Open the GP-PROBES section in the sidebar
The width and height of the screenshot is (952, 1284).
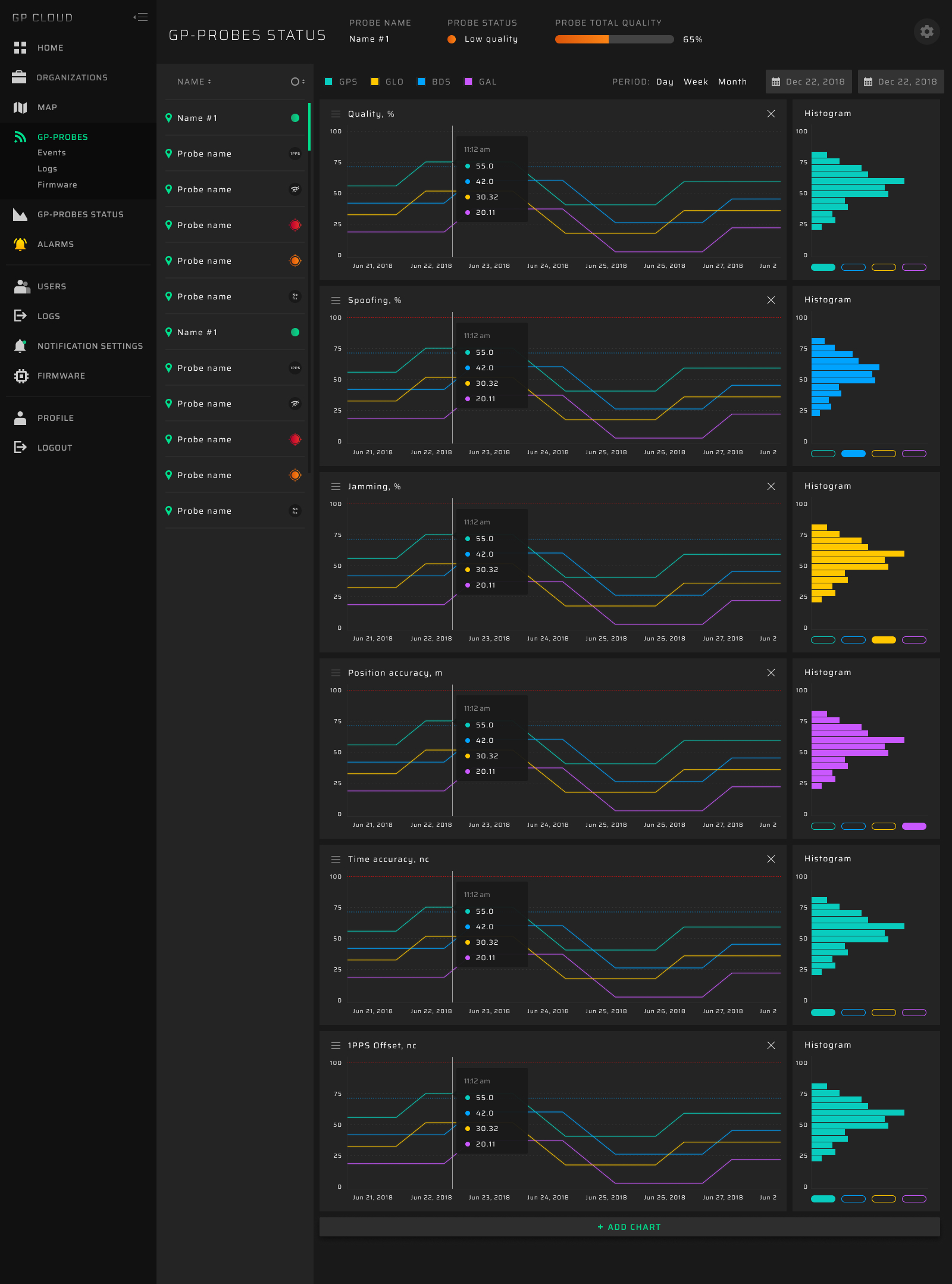pos(62,137)
